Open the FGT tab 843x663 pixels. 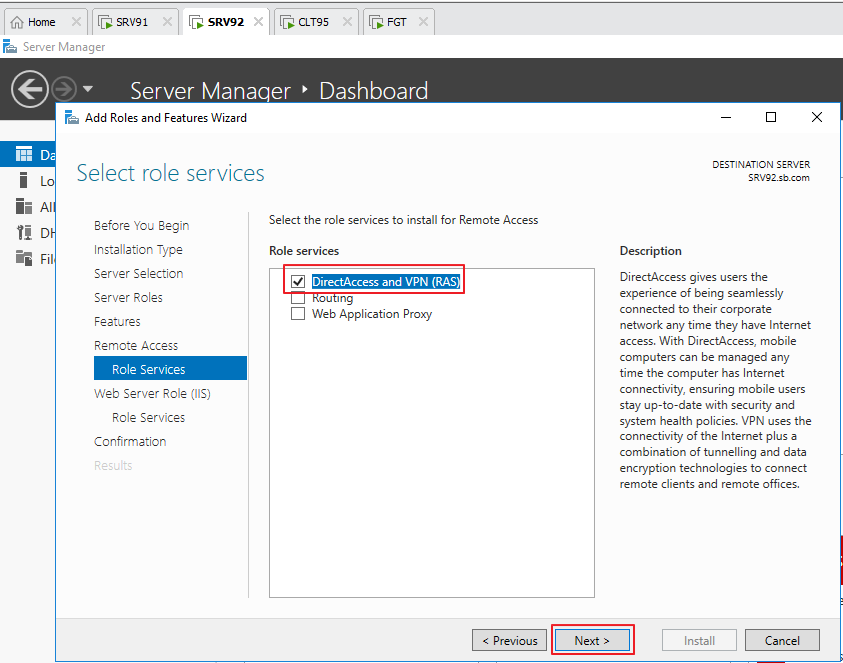pyautogui.click(x=396, y=22)
